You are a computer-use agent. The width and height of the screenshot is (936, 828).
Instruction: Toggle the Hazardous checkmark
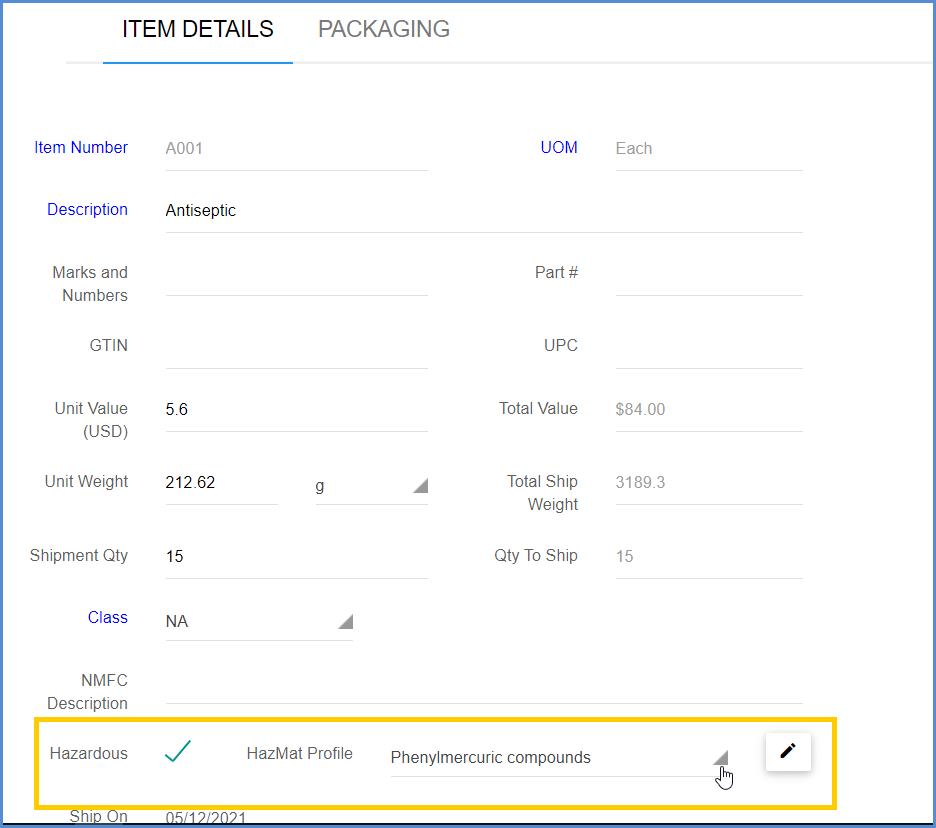pyautogui.click(x=177, y=752)
